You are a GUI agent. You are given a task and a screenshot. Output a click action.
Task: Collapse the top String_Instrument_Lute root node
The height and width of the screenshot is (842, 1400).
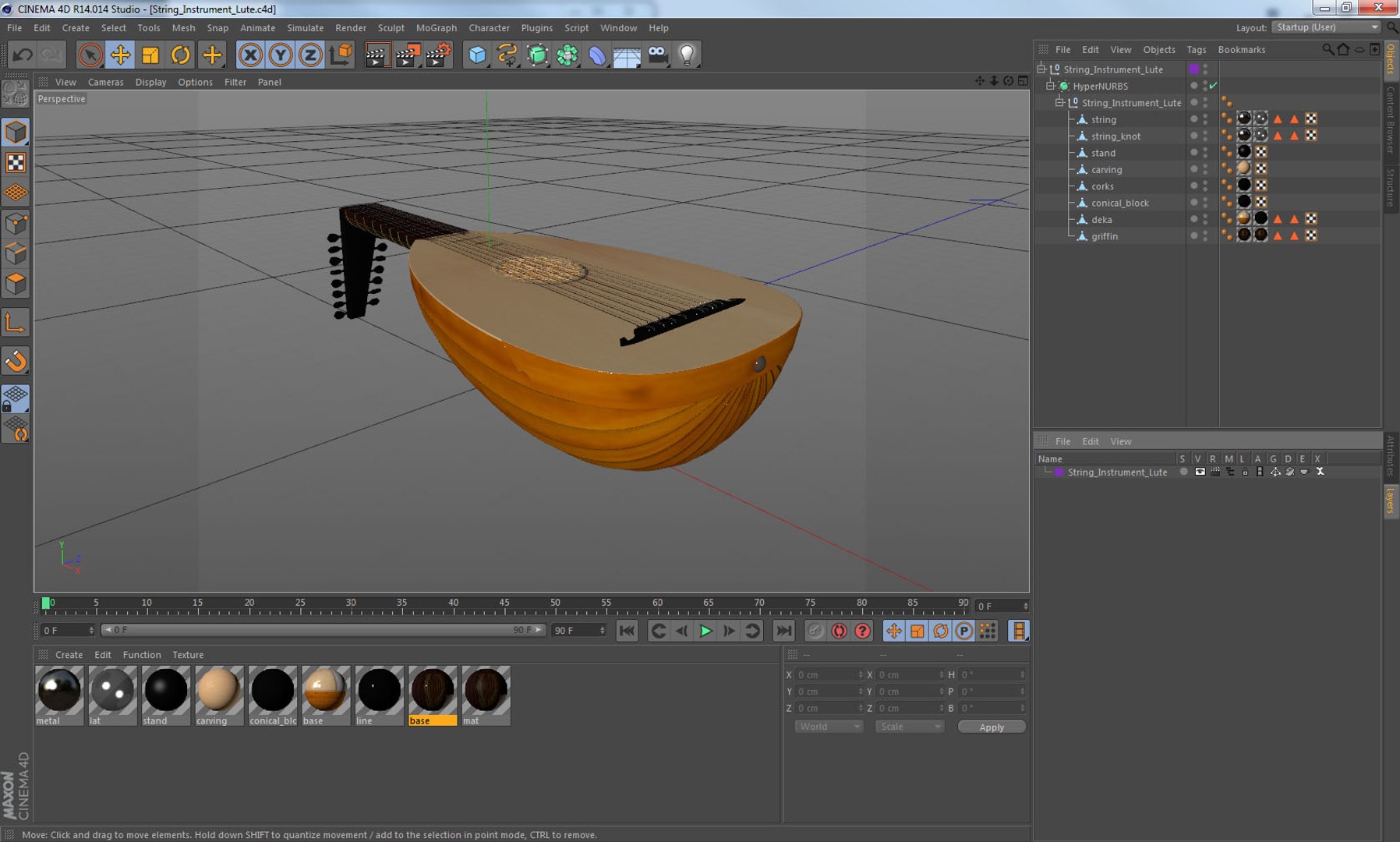[x=1041, y=69]
